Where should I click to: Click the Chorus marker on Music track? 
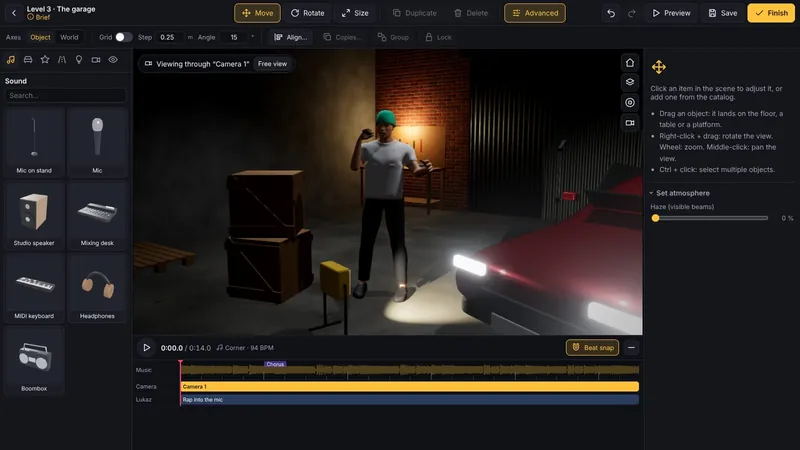(275, 364)
